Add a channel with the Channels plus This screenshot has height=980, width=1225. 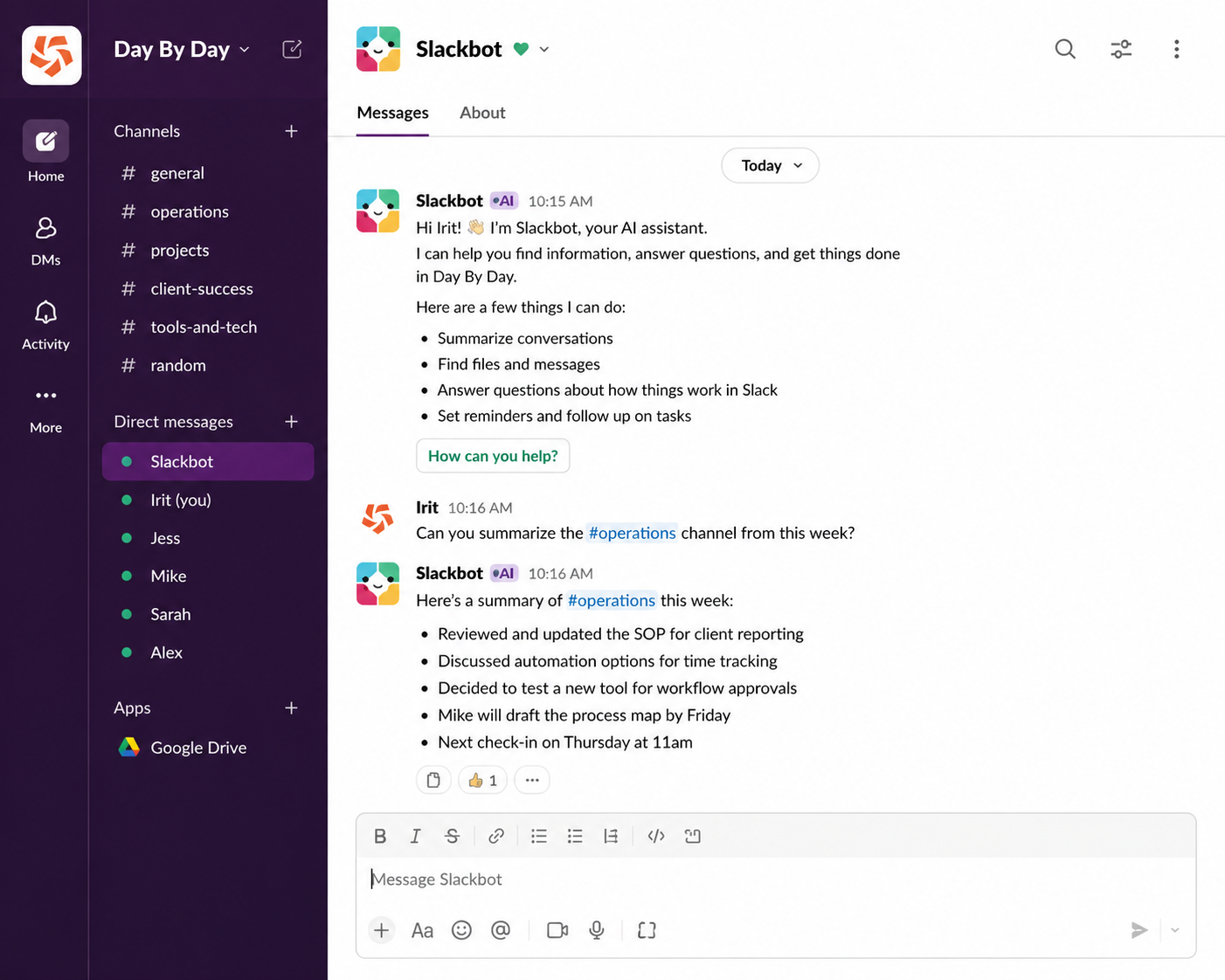291,131
